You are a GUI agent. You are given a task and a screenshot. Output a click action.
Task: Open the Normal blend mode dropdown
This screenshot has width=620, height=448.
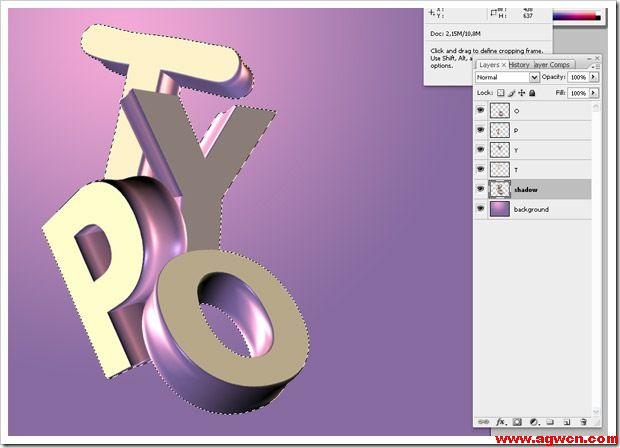point(507,77)
